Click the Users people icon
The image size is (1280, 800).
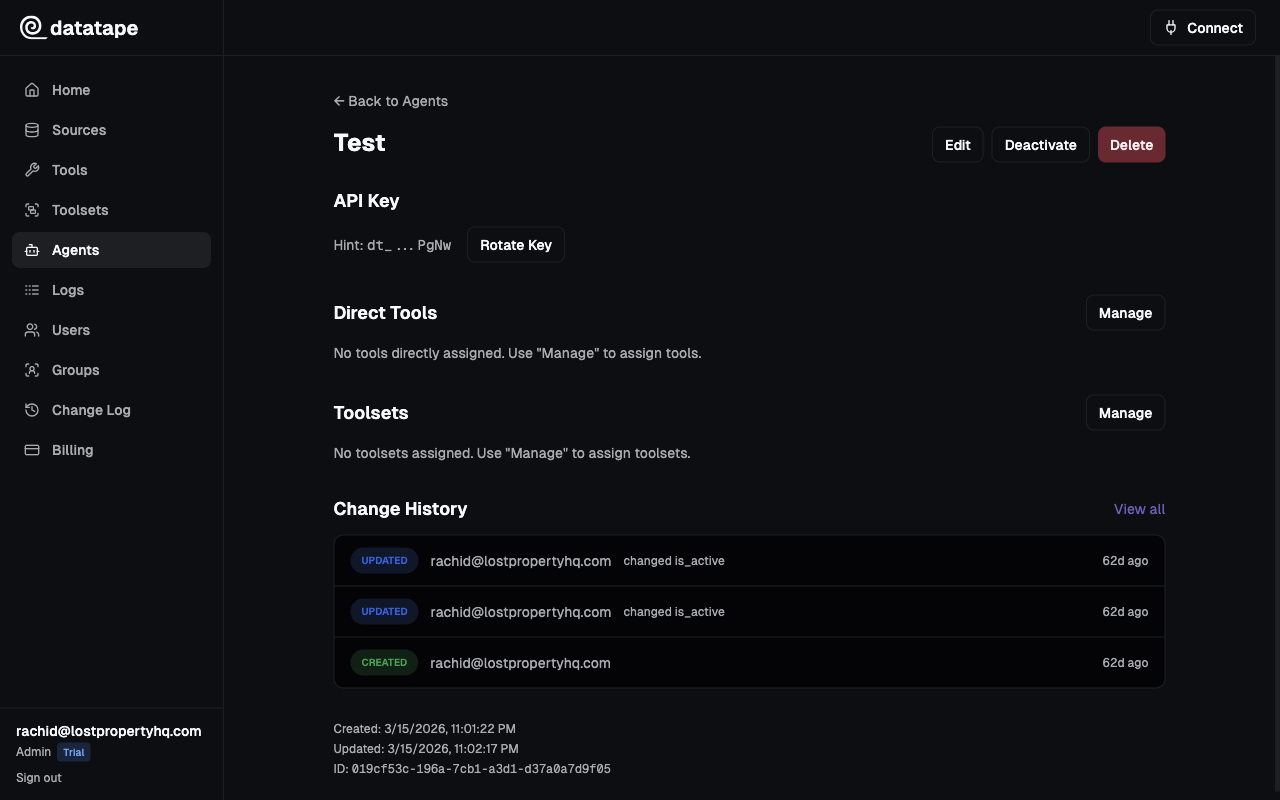click(x=32, y=330)
